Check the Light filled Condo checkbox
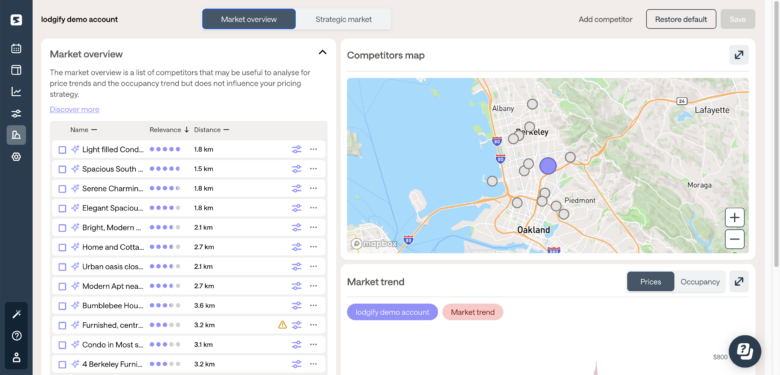Screen dimensions: 780x375 click(62, 150)
